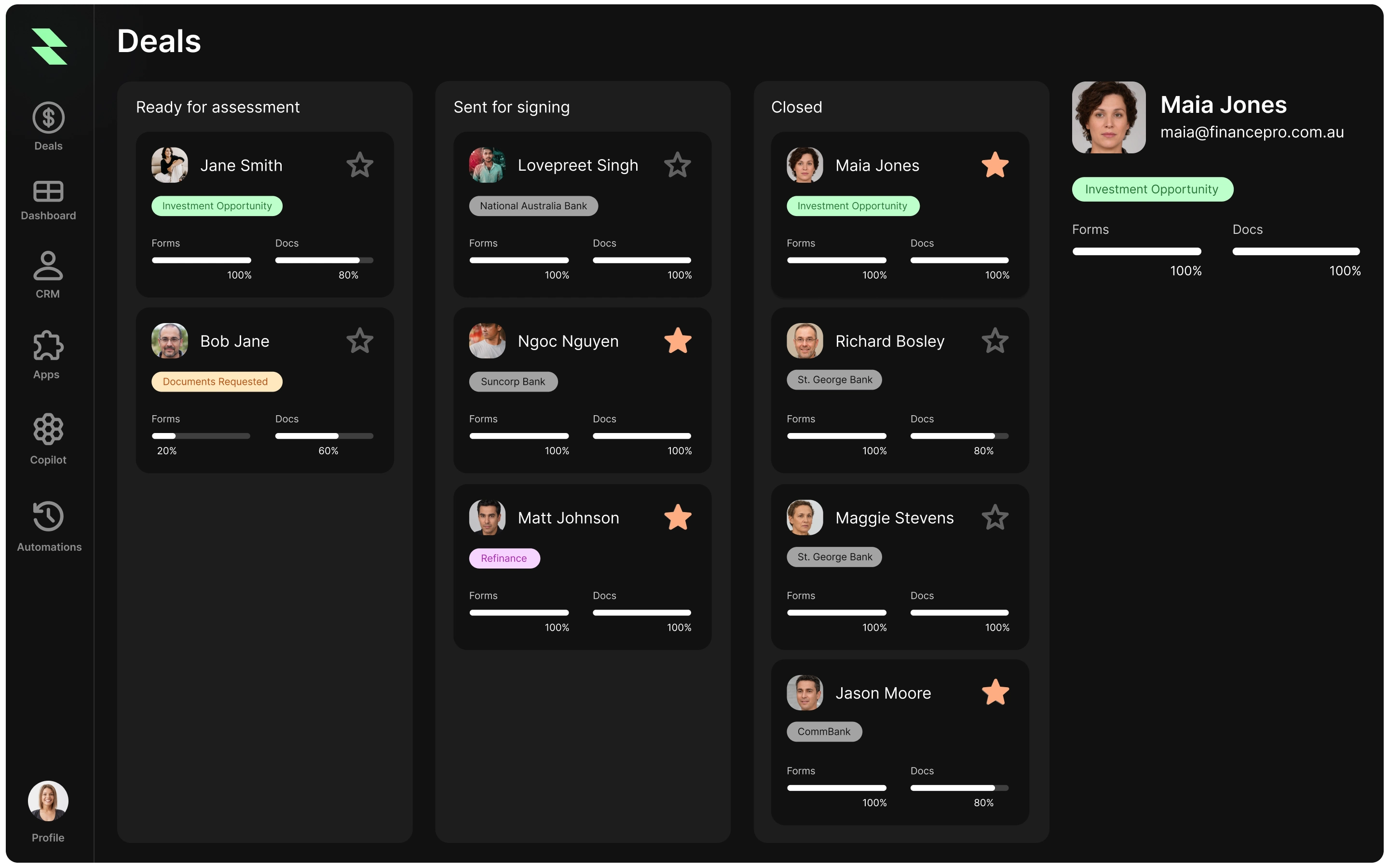Star the Lovepreet Singh deal

coord(677,165)
